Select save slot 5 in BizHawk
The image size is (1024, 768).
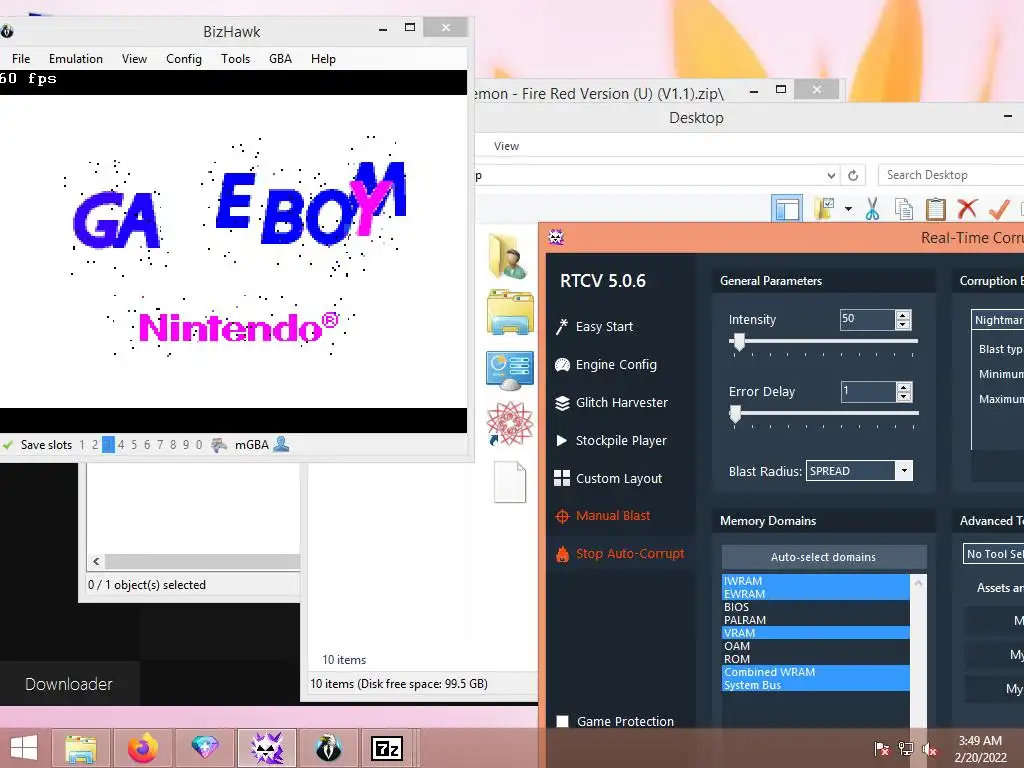click(x=134, y=445)
